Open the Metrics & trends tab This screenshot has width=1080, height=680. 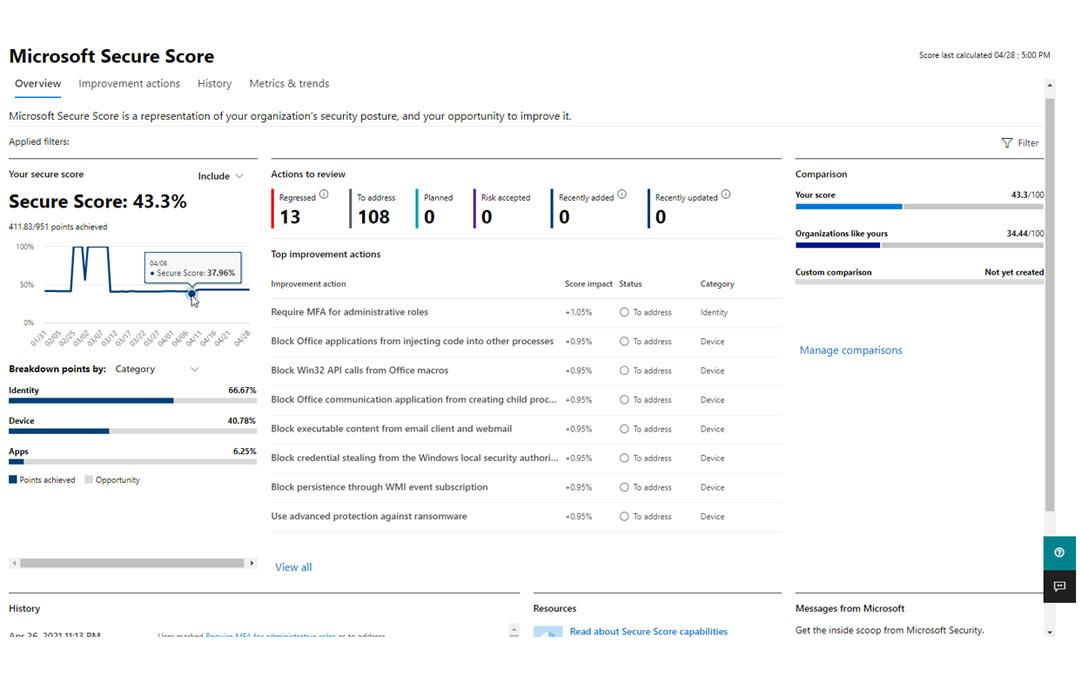pos(289,83)
